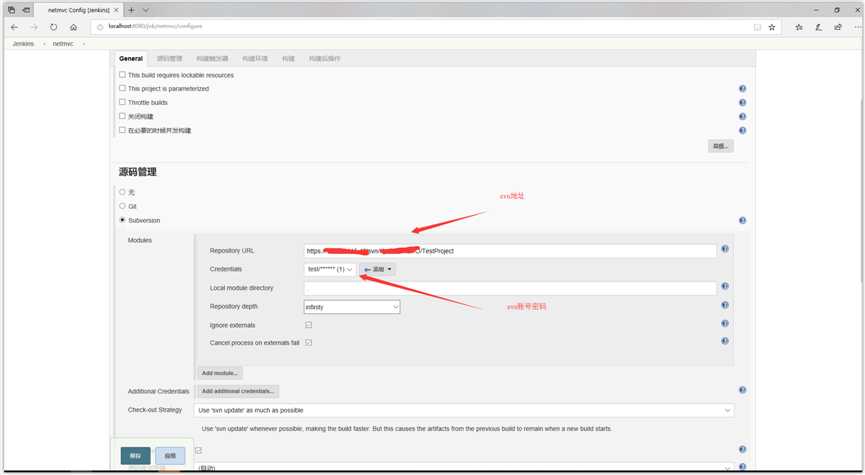Open the Repository depth infinity dropdown
865x475 pixels.
click(x=352, y=307)
